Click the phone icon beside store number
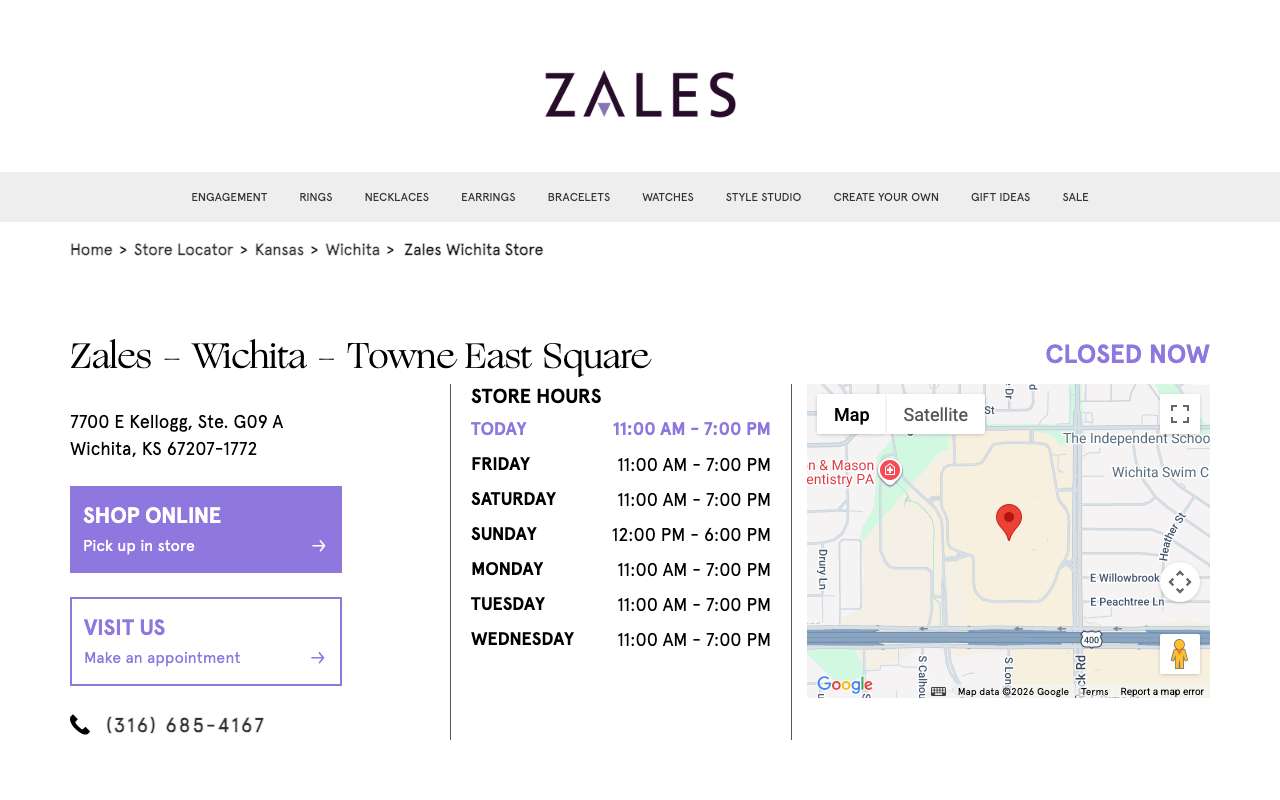 point(80,725)
